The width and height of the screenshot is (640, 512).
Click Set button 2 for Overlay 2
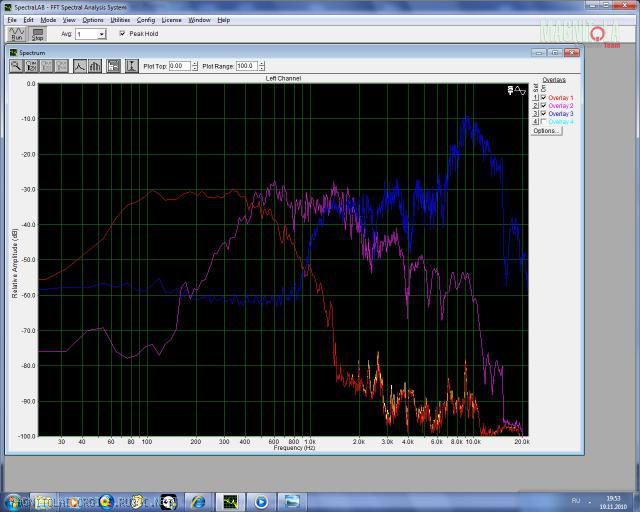[536, 105]
